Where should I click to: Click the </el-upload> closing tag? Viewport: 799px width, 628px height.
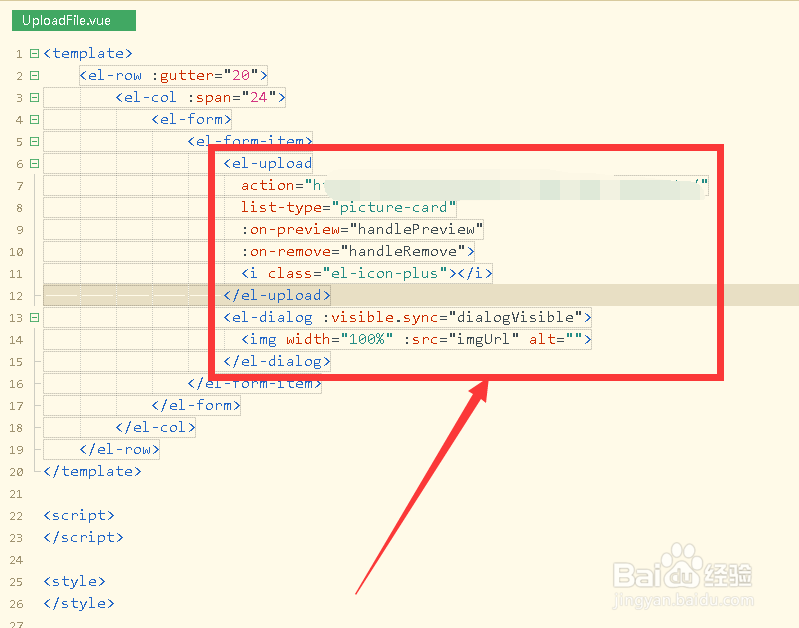pyautogui.click(x=277, y=295)
